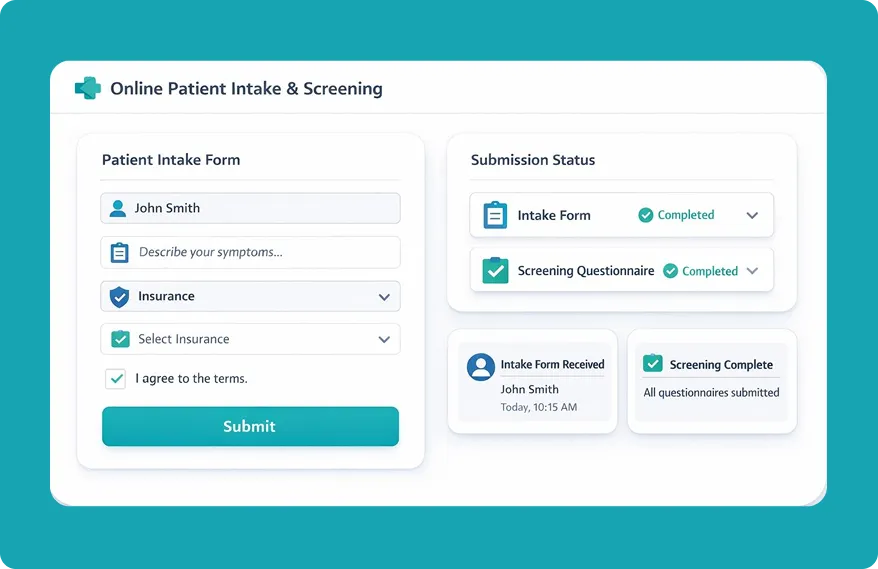This screenshot has height=569, width=878.
Task: Click the user avatar in Intake Form Received
Action: [x=481, y=367]
